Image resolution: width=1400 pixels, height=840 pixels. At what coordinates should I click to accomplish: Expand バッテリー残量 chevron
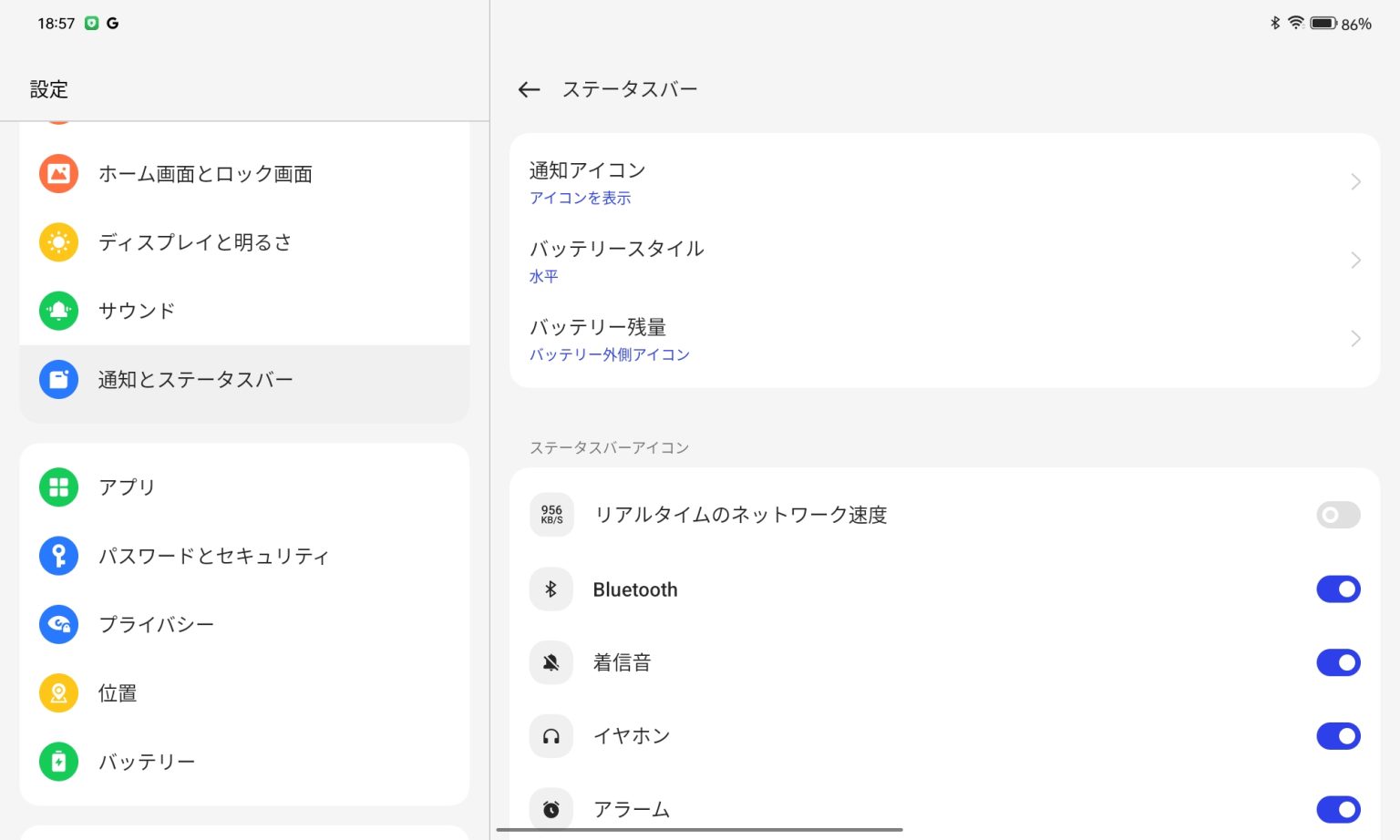1356,339
